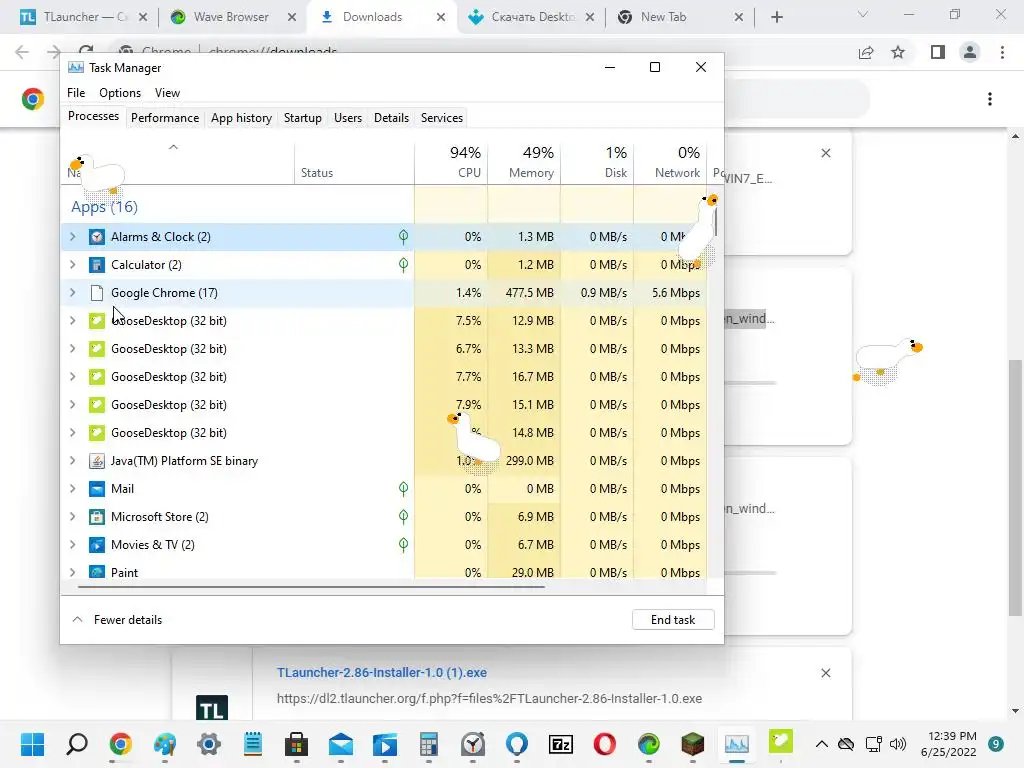Switch to the App history tab

point(241,118)
